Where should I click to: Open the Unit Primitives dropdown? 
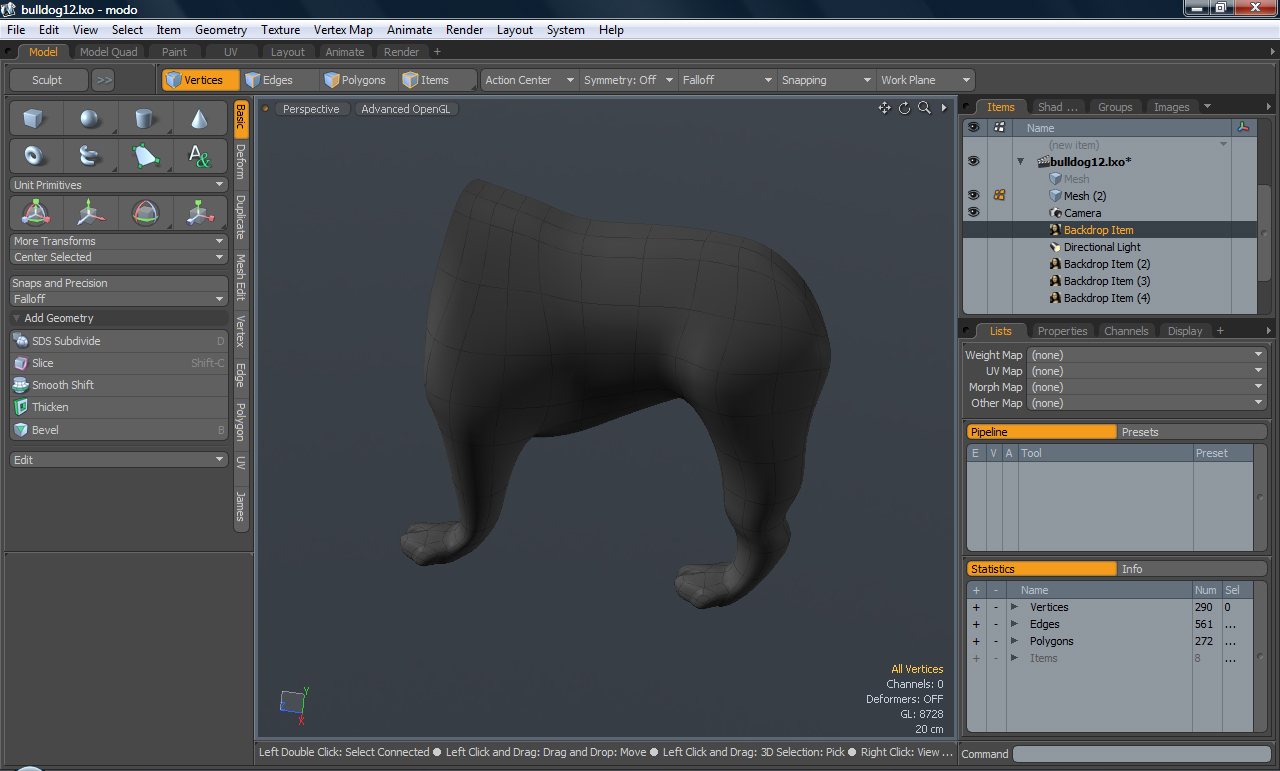point(119,185)
